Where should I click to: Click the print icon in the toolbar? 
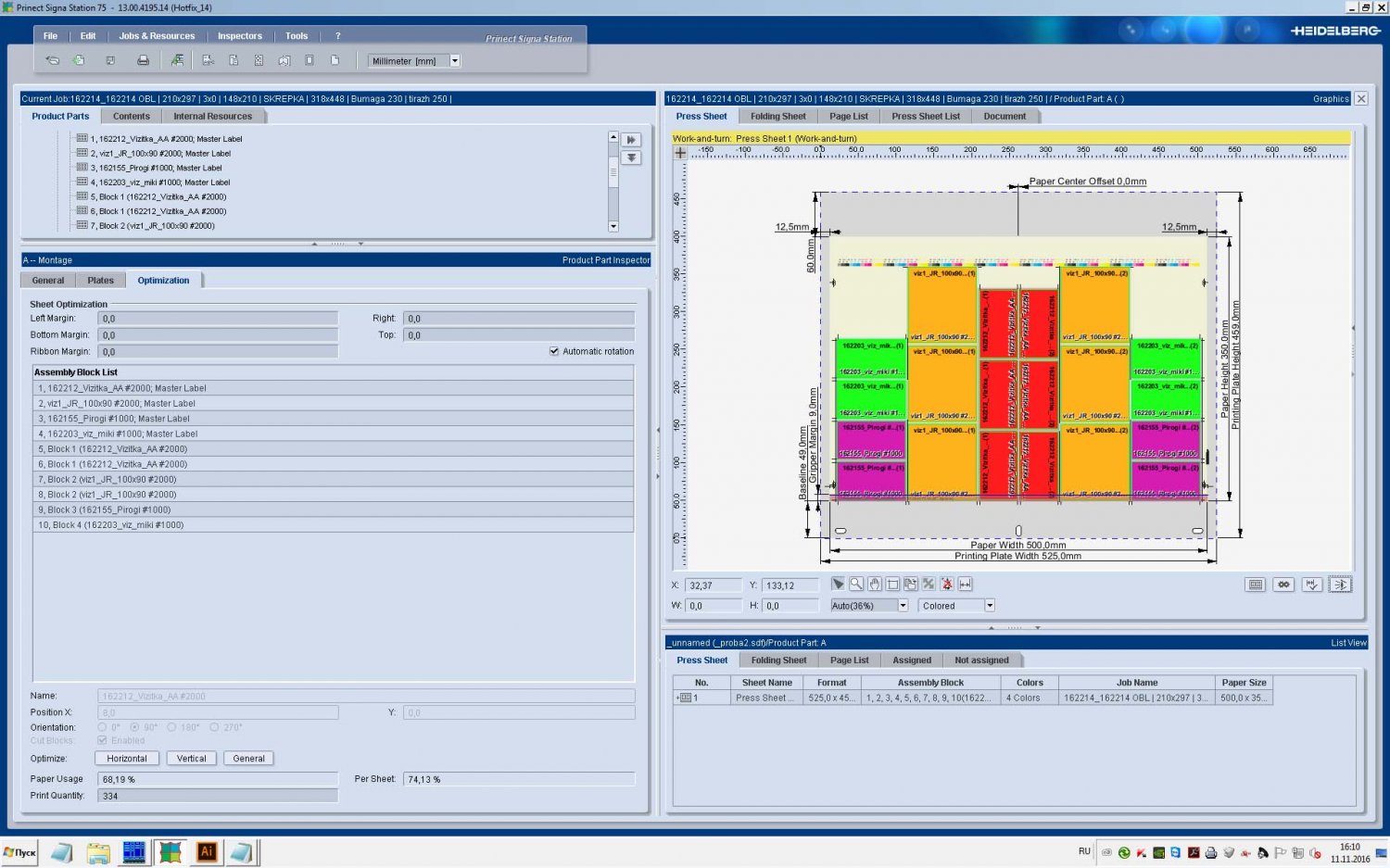(x=143, y=61)
